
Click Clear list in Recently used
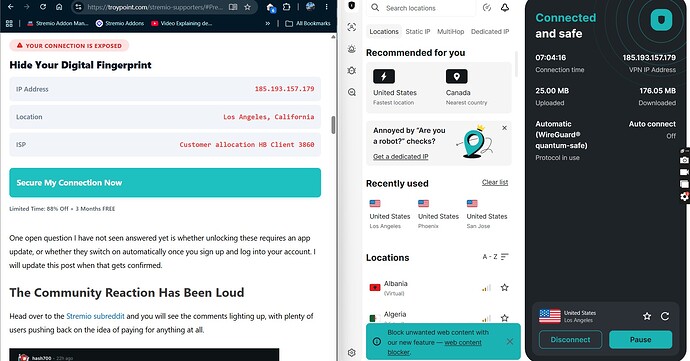495,182
